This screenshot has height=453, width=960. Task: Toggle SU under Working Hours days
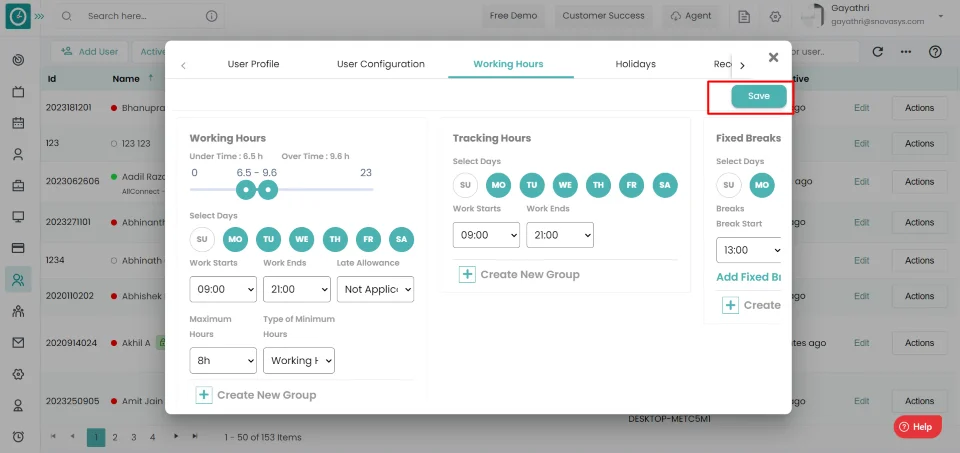[x=202, y=239]
